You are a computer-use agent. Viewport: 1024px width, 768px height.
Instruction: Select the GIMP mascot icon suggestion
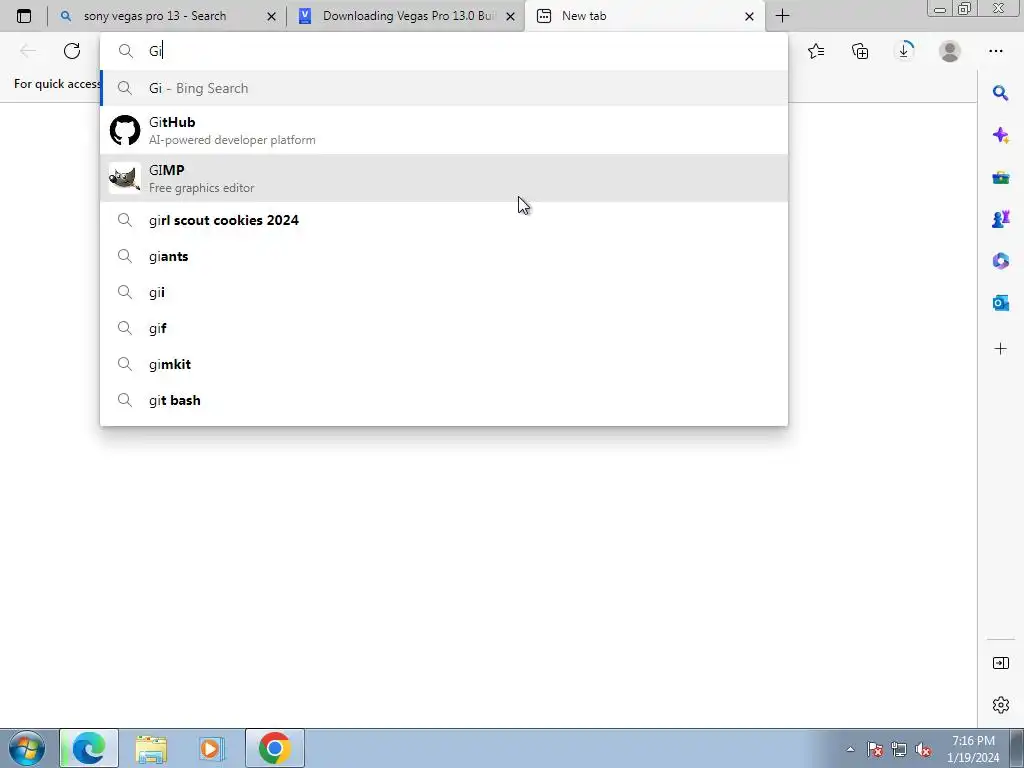125,178
